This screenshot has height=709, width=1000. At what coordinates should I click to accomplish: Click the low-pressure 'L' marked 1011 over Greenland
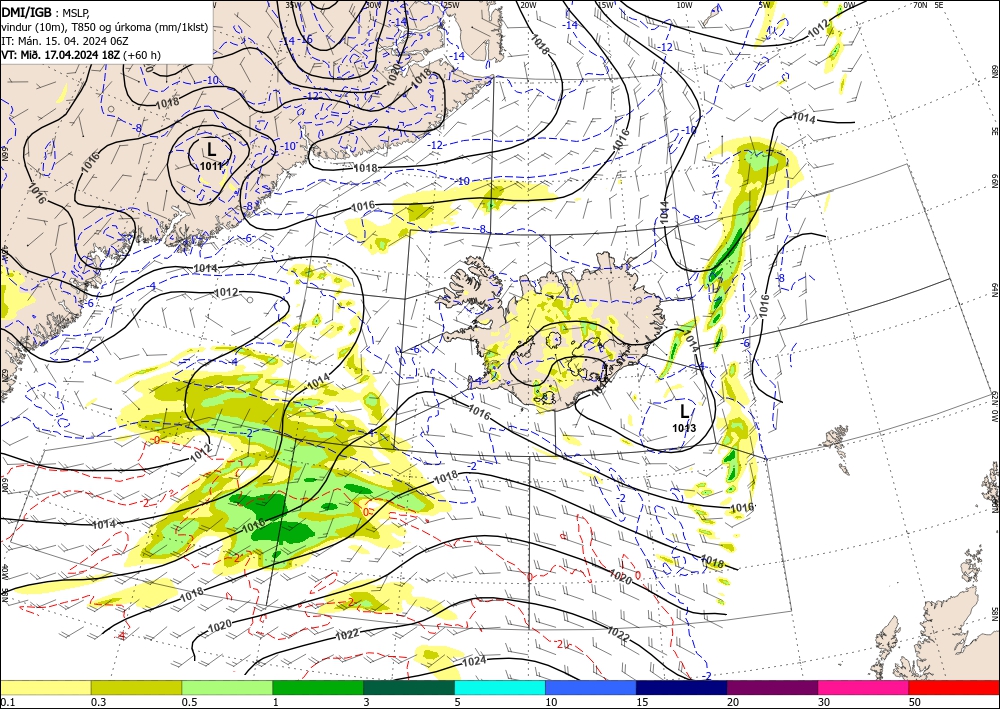coord(211,150)
